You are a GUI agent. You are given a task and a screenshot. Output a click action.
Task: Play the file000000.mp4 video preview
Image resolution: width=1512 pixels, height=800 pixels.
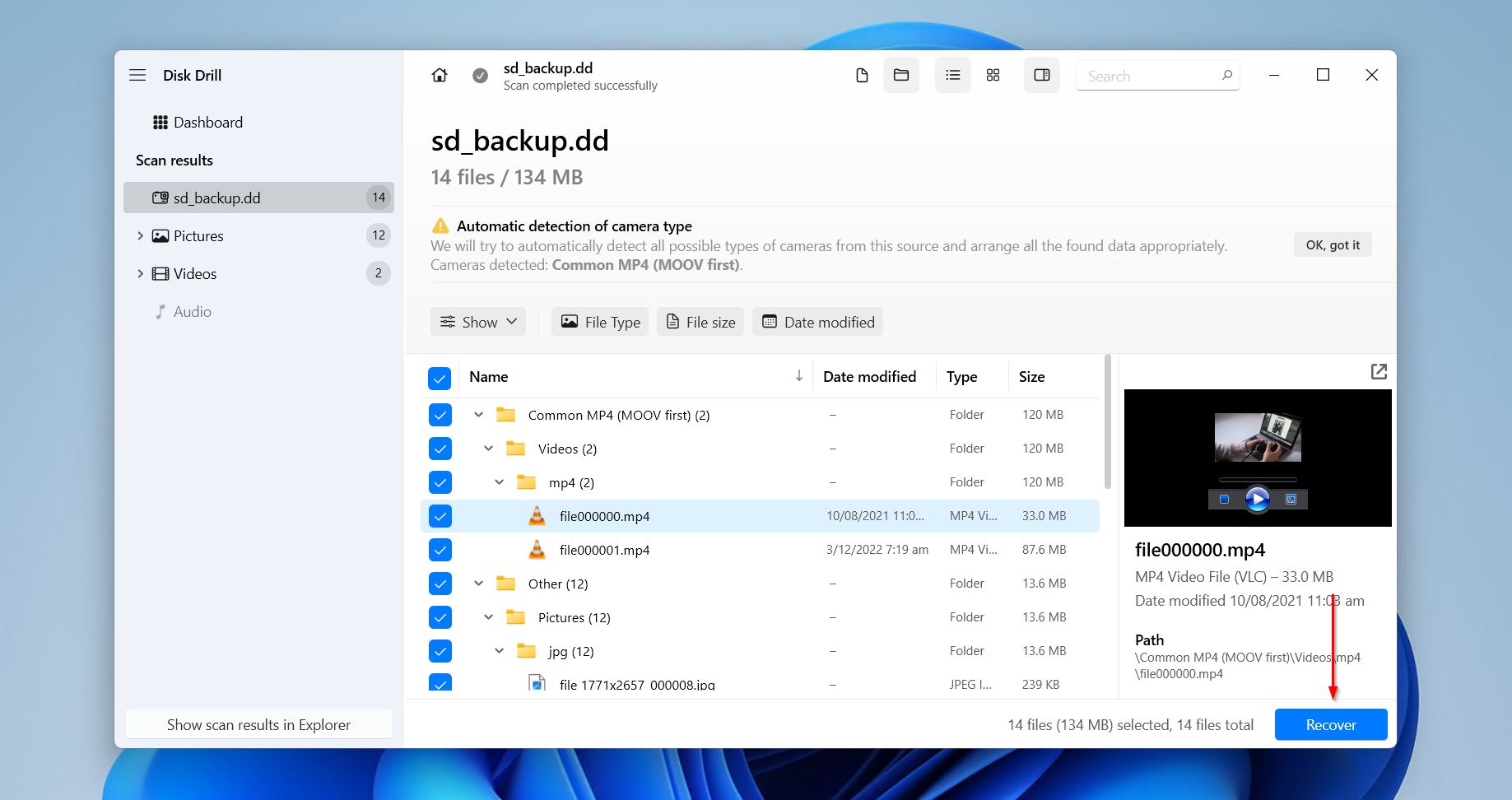click(1257, 499)
